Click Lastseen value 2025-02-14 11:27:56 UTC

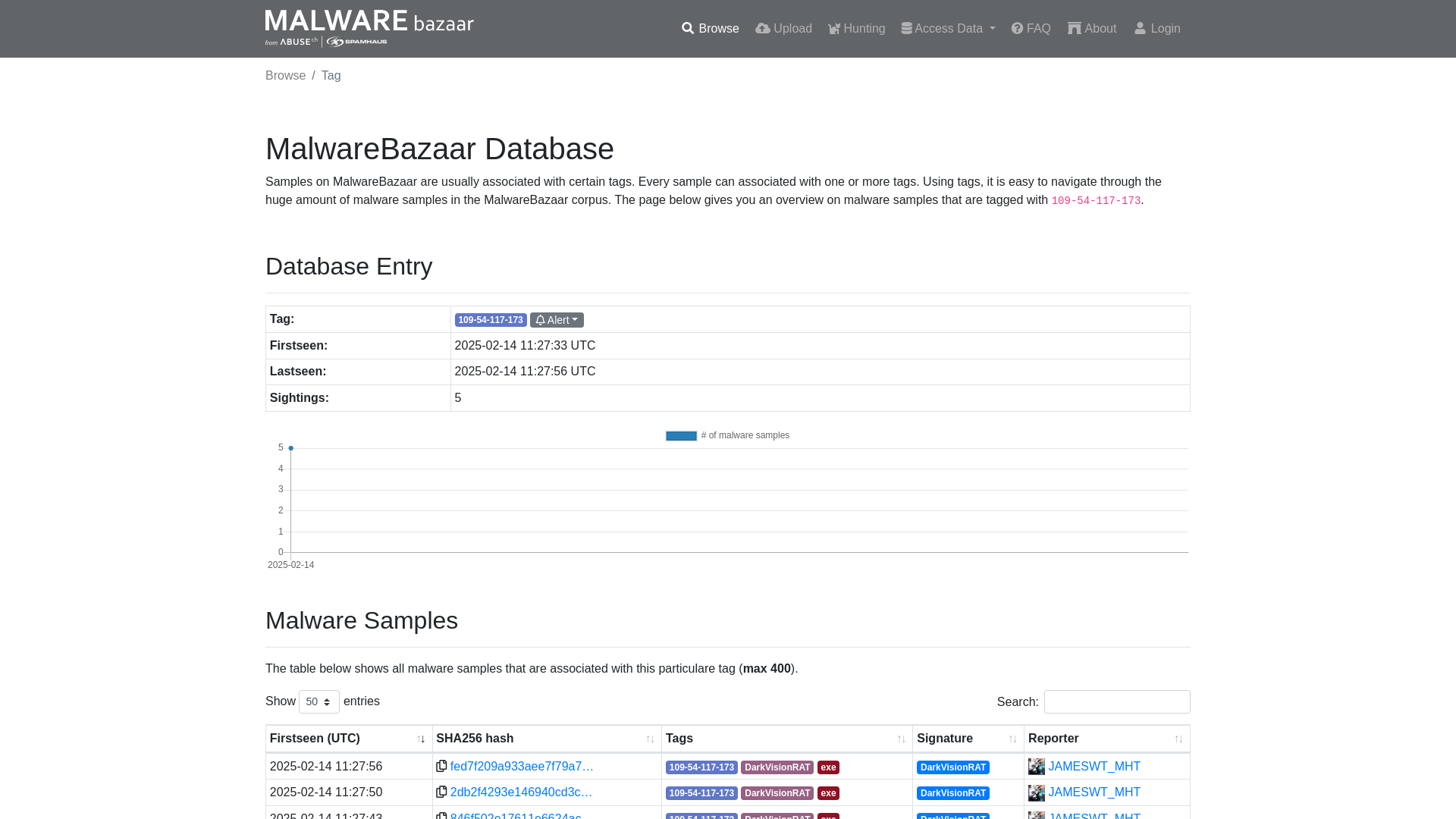(525, 372)
